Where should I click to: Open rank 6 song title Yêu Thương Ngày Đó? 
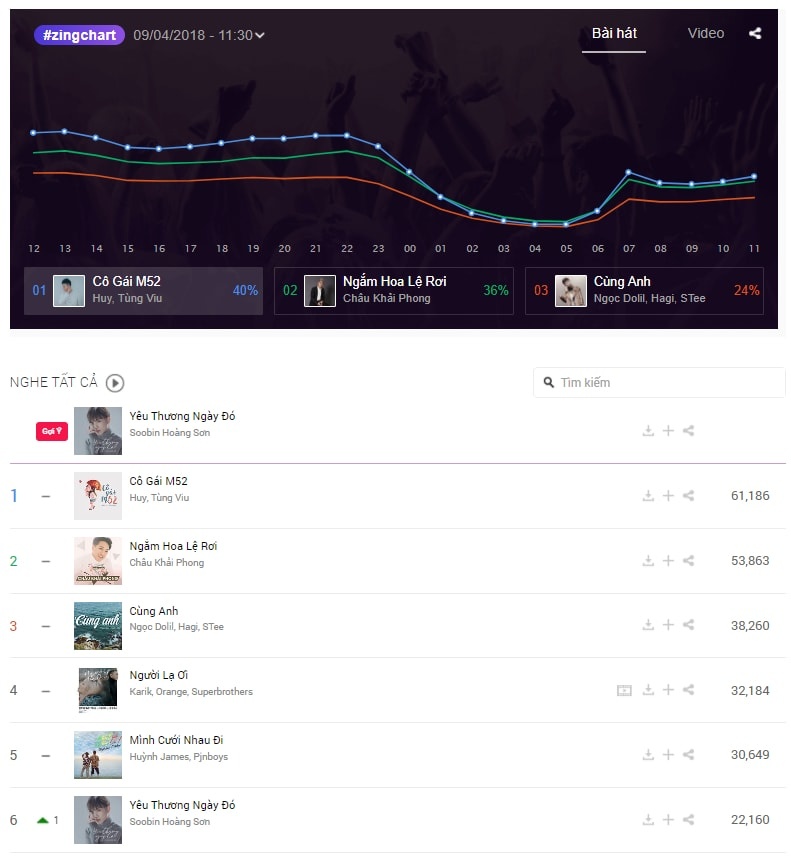point(182,805)
